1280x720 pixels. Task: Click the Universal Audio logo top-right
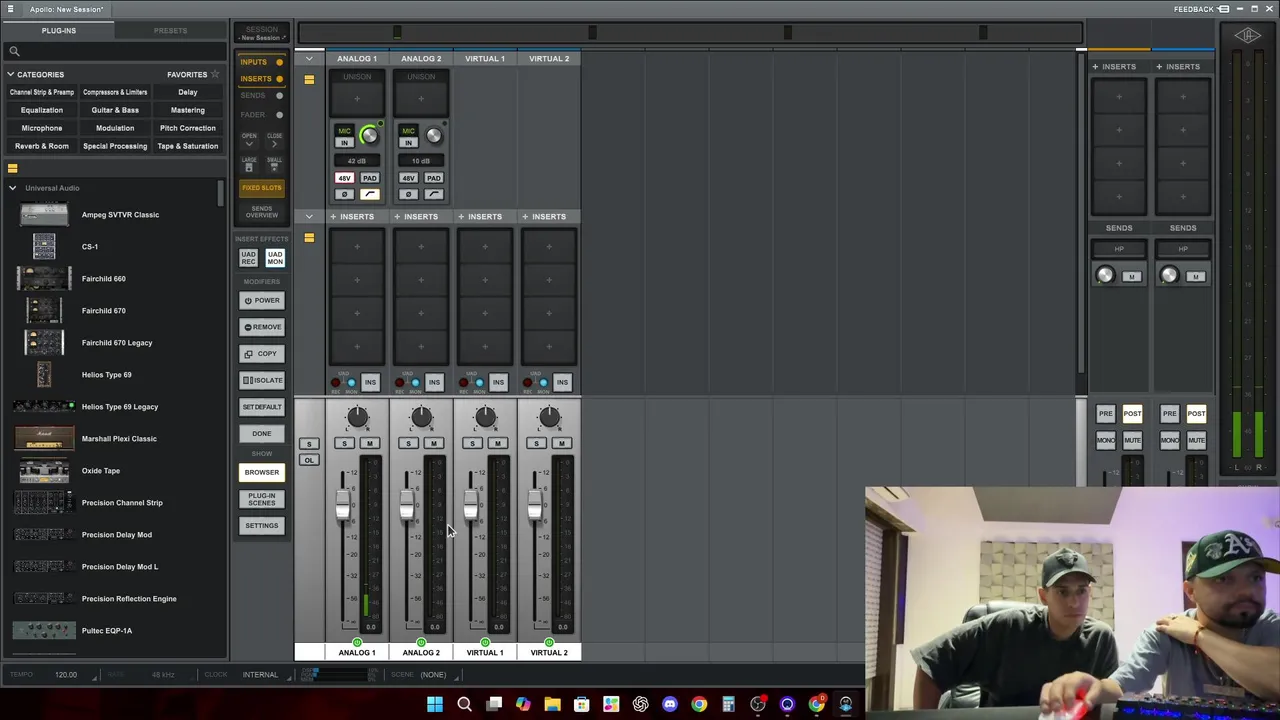[1247, 36]
